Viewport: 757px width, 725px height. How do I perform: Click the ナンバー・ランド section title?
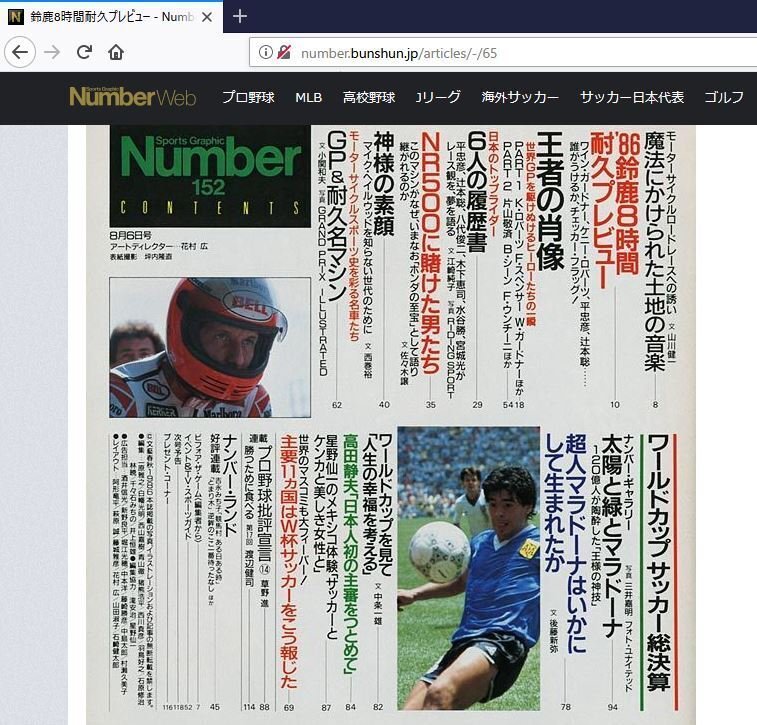click(x=232, y=484)
